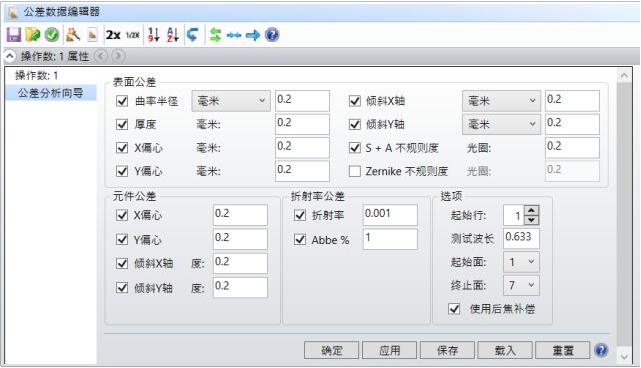Image resolution: width=641 pixels, height=368 pixels.
Task: Open 终止面 dropdown
Action: pyautogui.click(x=521, y=285)
